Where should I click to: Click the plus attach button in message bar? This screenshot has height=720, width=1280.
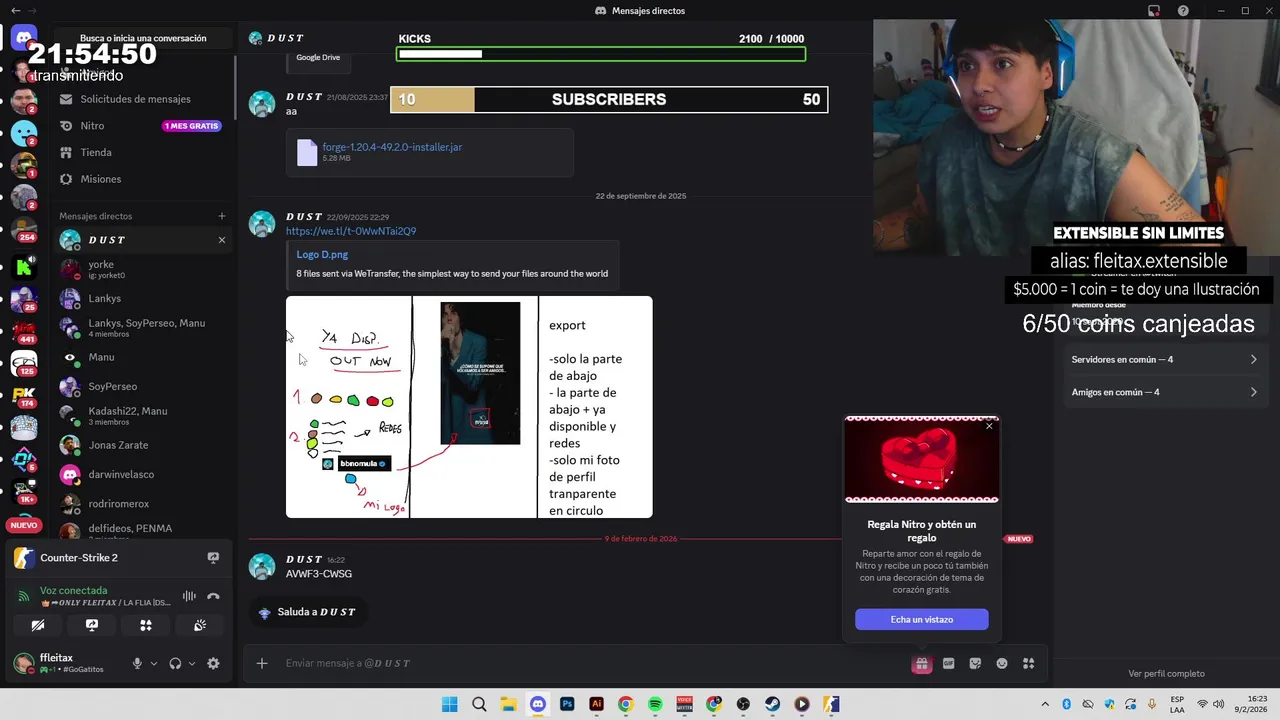pos(262,663)
